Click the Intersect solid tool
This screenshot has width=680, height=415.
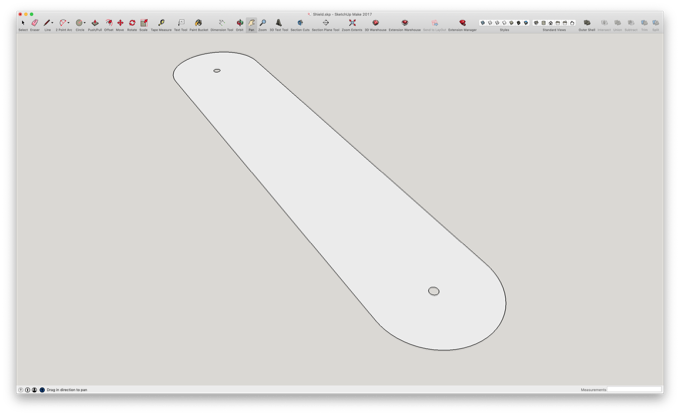click(604, 23)
